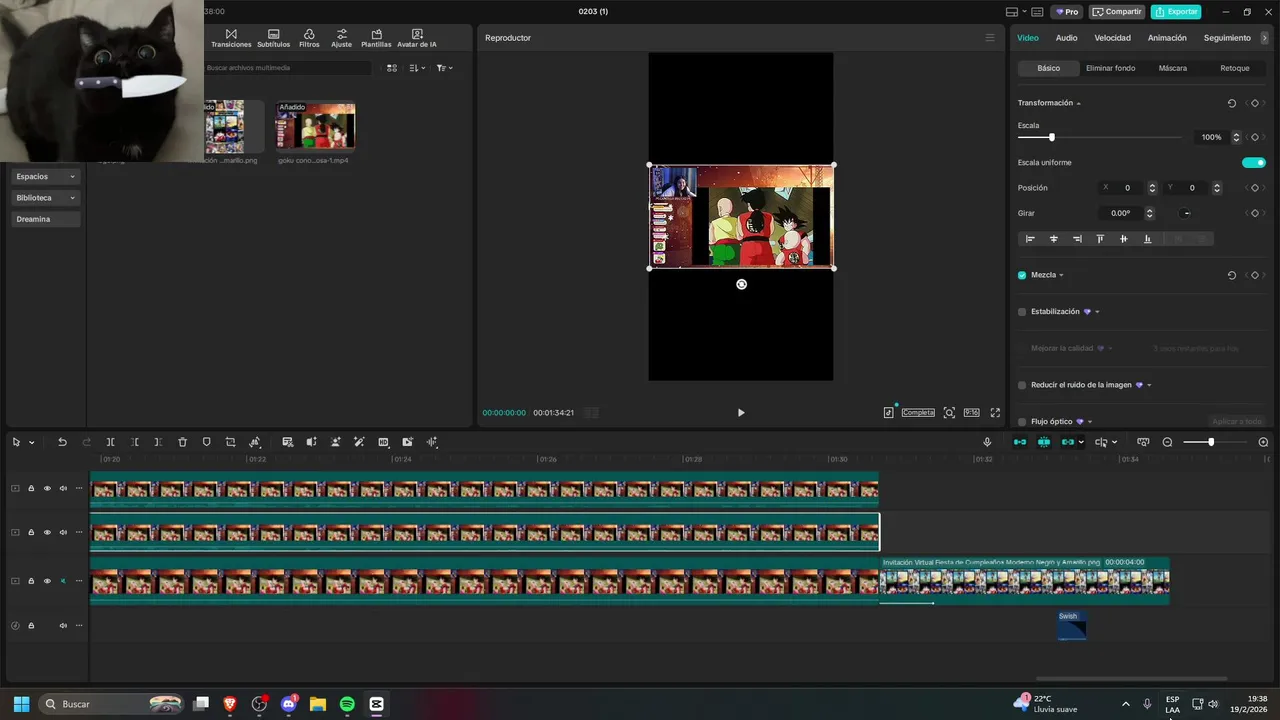Switch to the Velocidad tab

1112,38
